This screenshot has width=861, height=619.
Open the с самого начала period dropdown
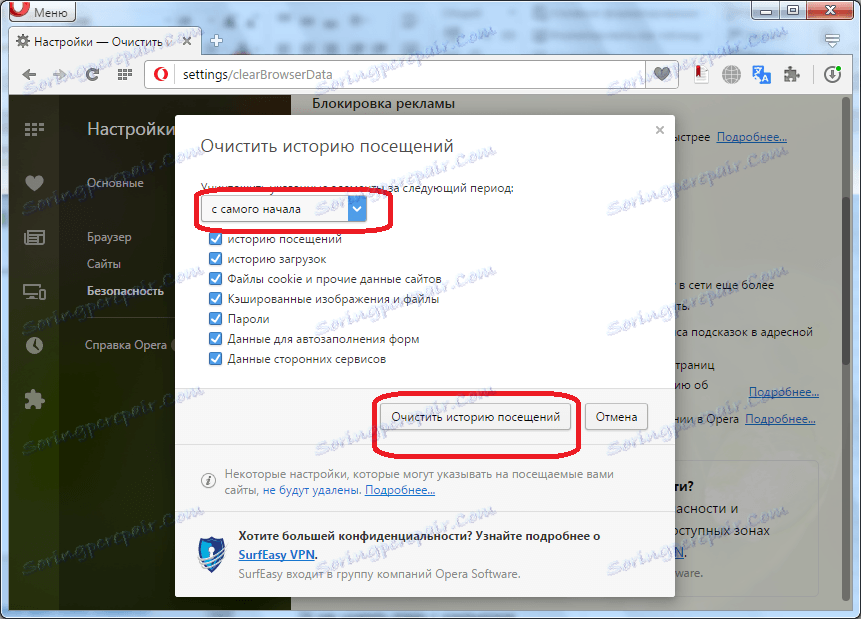click(x=283, y=209)
